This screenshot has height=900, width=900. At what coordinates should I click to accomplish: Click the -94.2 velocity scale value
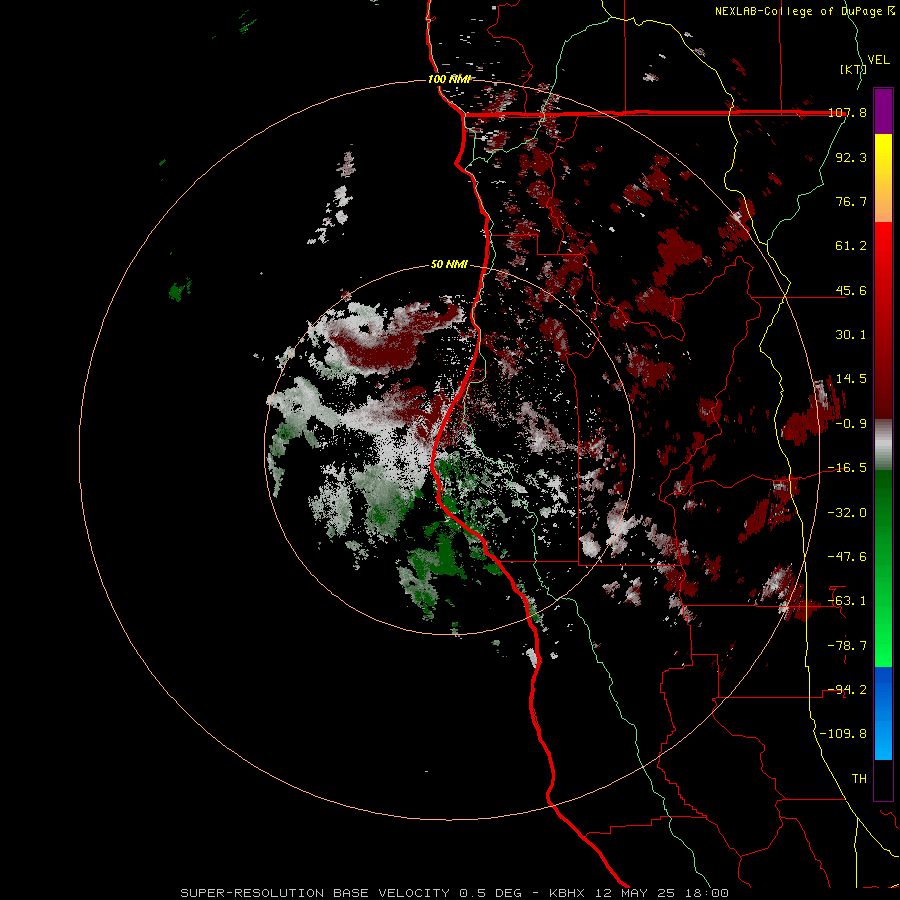[x=847, y=690]
